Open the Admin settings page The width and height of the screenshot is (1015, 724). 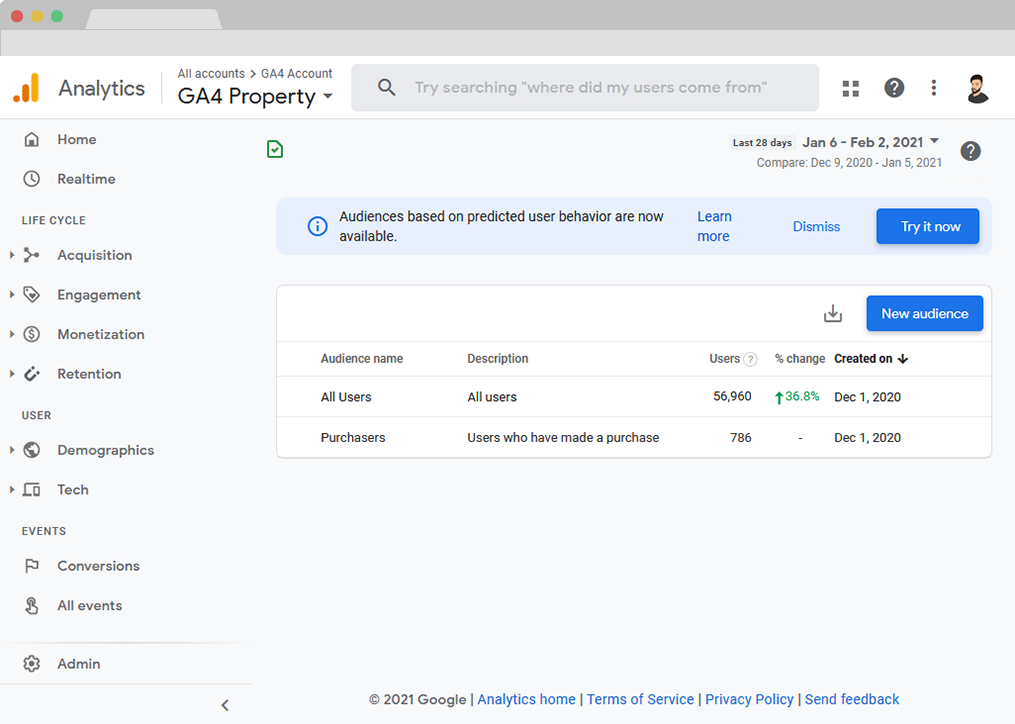point(78,664)
